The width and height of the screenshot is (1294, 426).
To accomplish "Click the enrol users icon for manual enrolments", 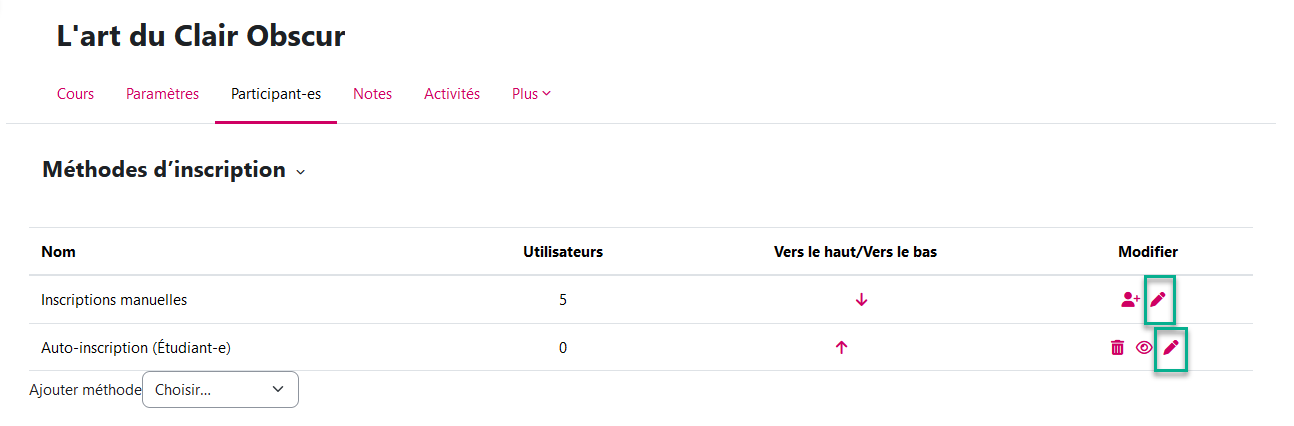I will [x=1130, y=299].
